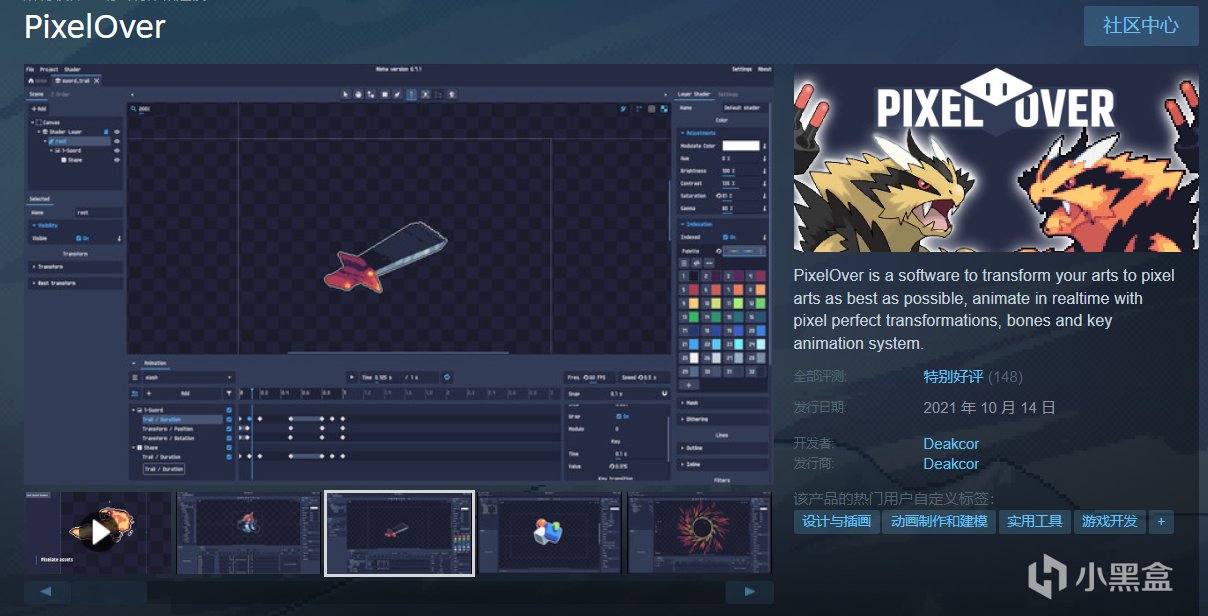
Task: Expand the Dithering section
Action: [x=723, y=419]
